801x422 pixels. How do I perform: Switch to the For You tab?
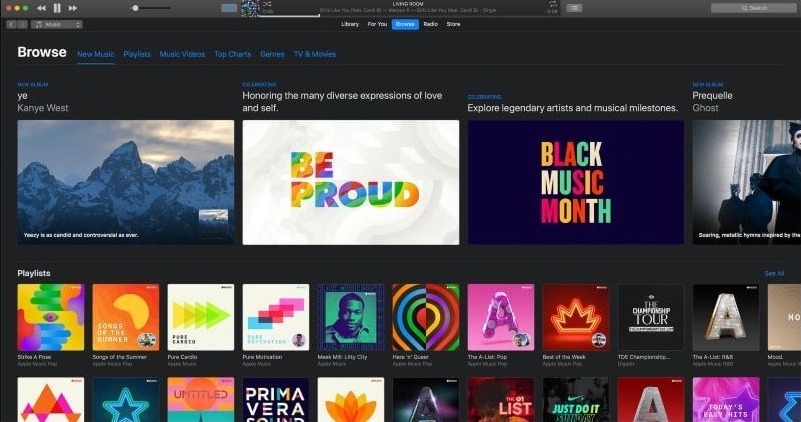pos(378,24)
